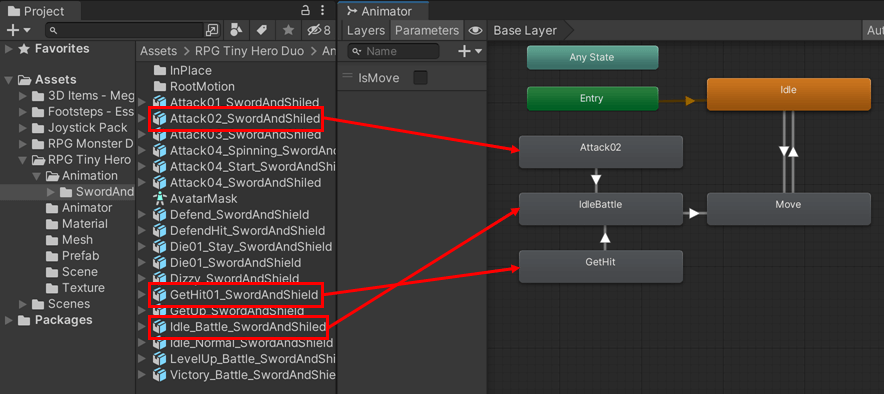Select Die01_Stay_SwordAndShield asset
The height and width of the screenshot is (394, 884).
(x=242, y=247)
